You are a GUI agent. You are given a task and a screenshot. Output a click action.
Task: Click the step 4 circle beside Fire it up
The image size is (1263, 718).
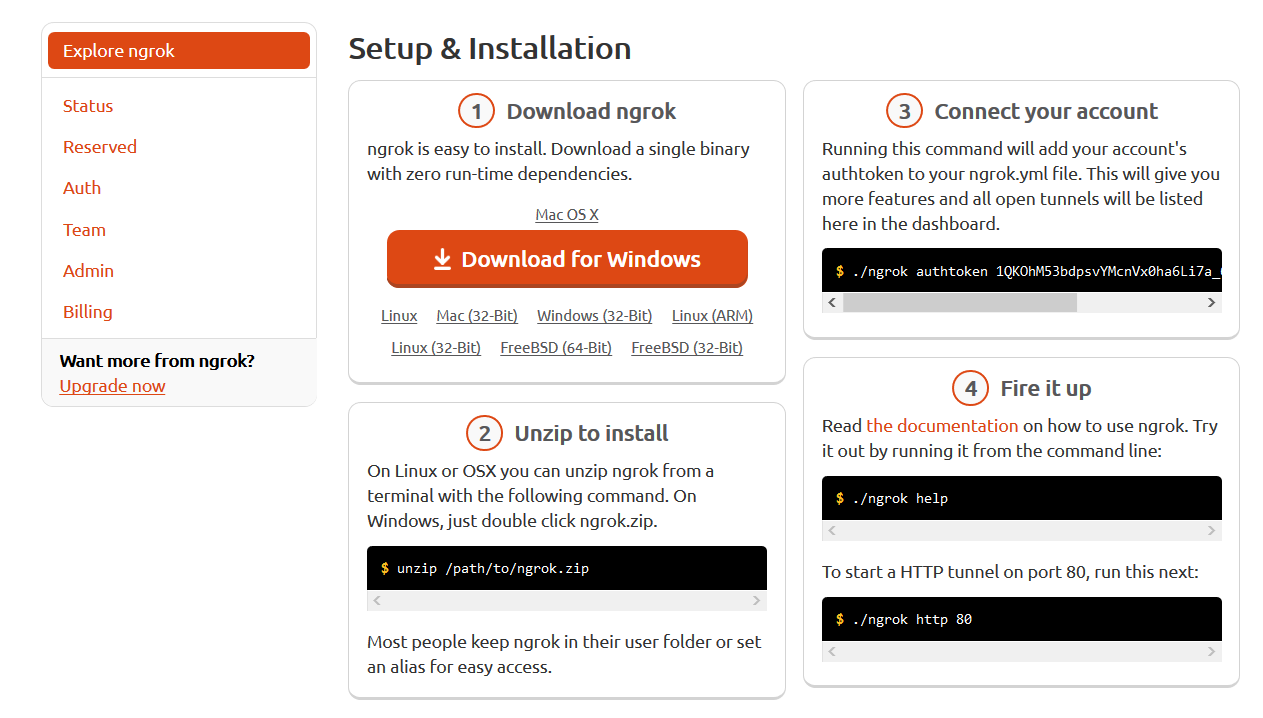tap(970, 388)
